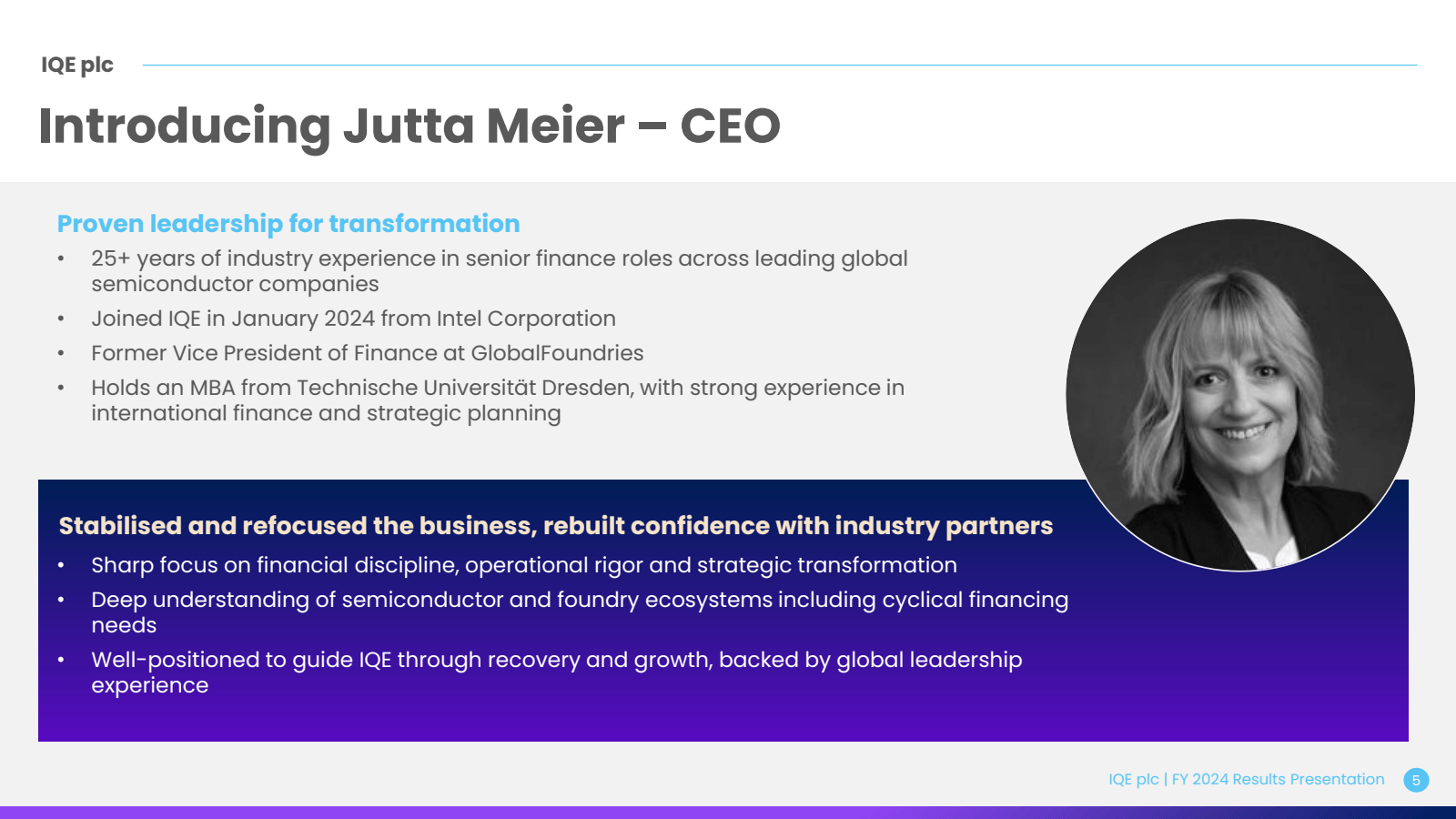Click the purple gradient bar at slide bottom
Image resolution: width=1456 pixels, height=819 pixels.
pyautogui.click(x=728, y=813)
